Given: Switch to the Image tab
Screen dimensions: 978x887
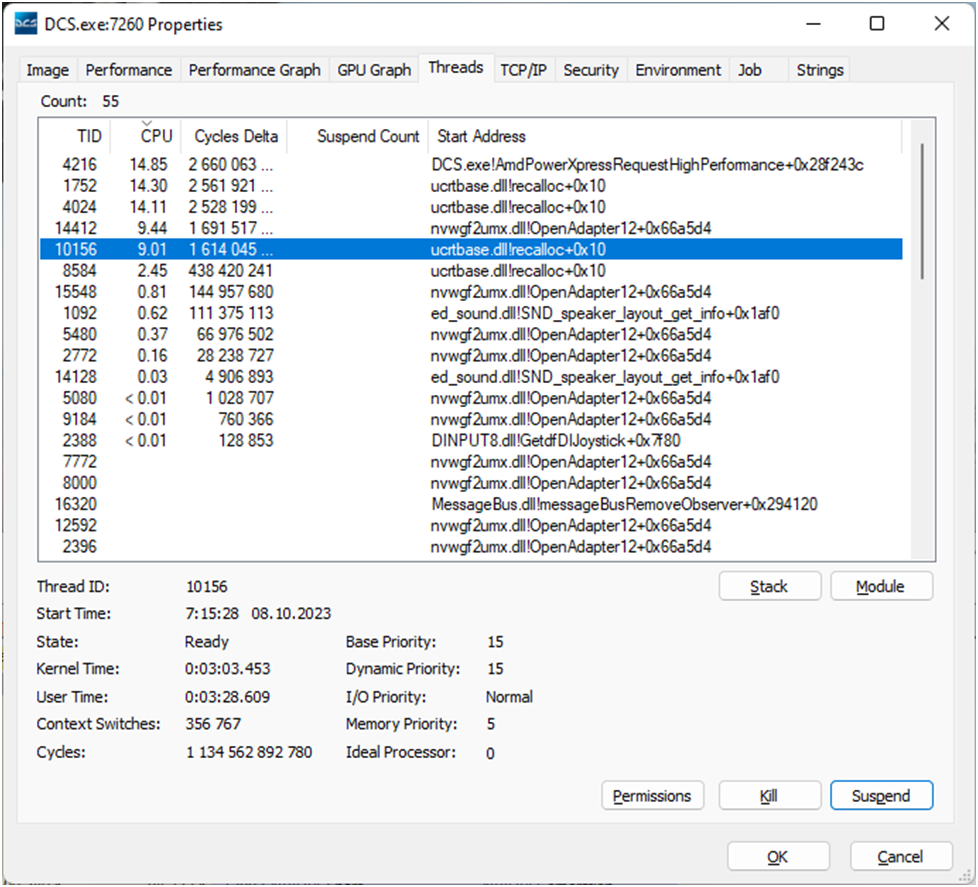Looking at the screenshot, I should click(47, 70).
